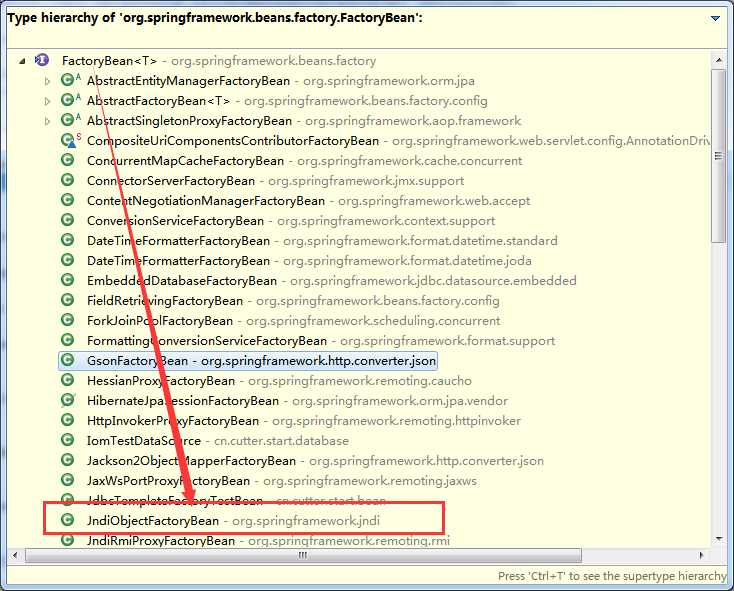
Task: Click the JaxWsPortProxyFactoryBean class icon
Action: tap(68, 480)
